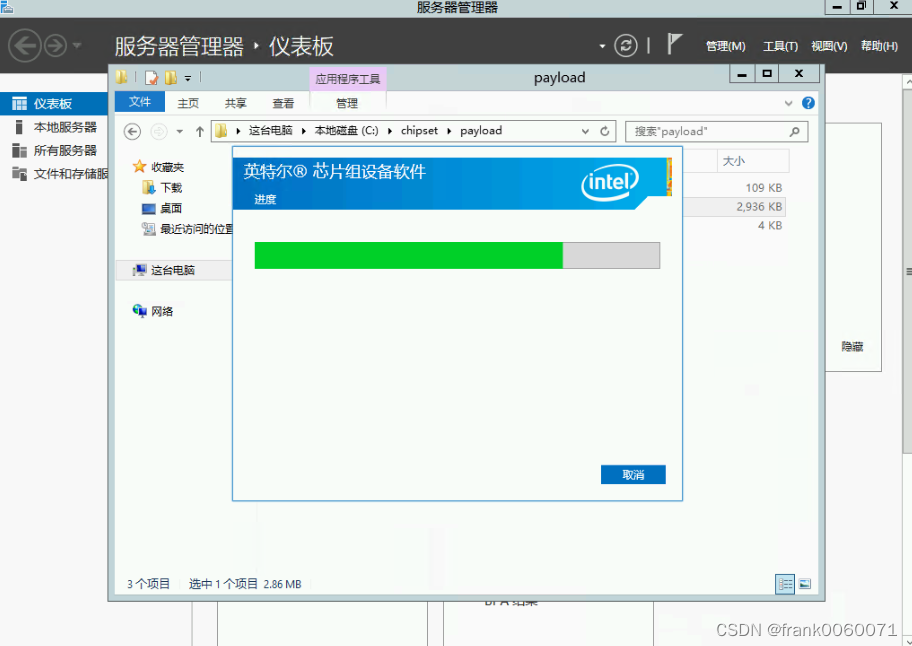This screenshot has width=912, height=646.
Task: Open 帮助(H) menu in Server Manager
Action: 879,46
